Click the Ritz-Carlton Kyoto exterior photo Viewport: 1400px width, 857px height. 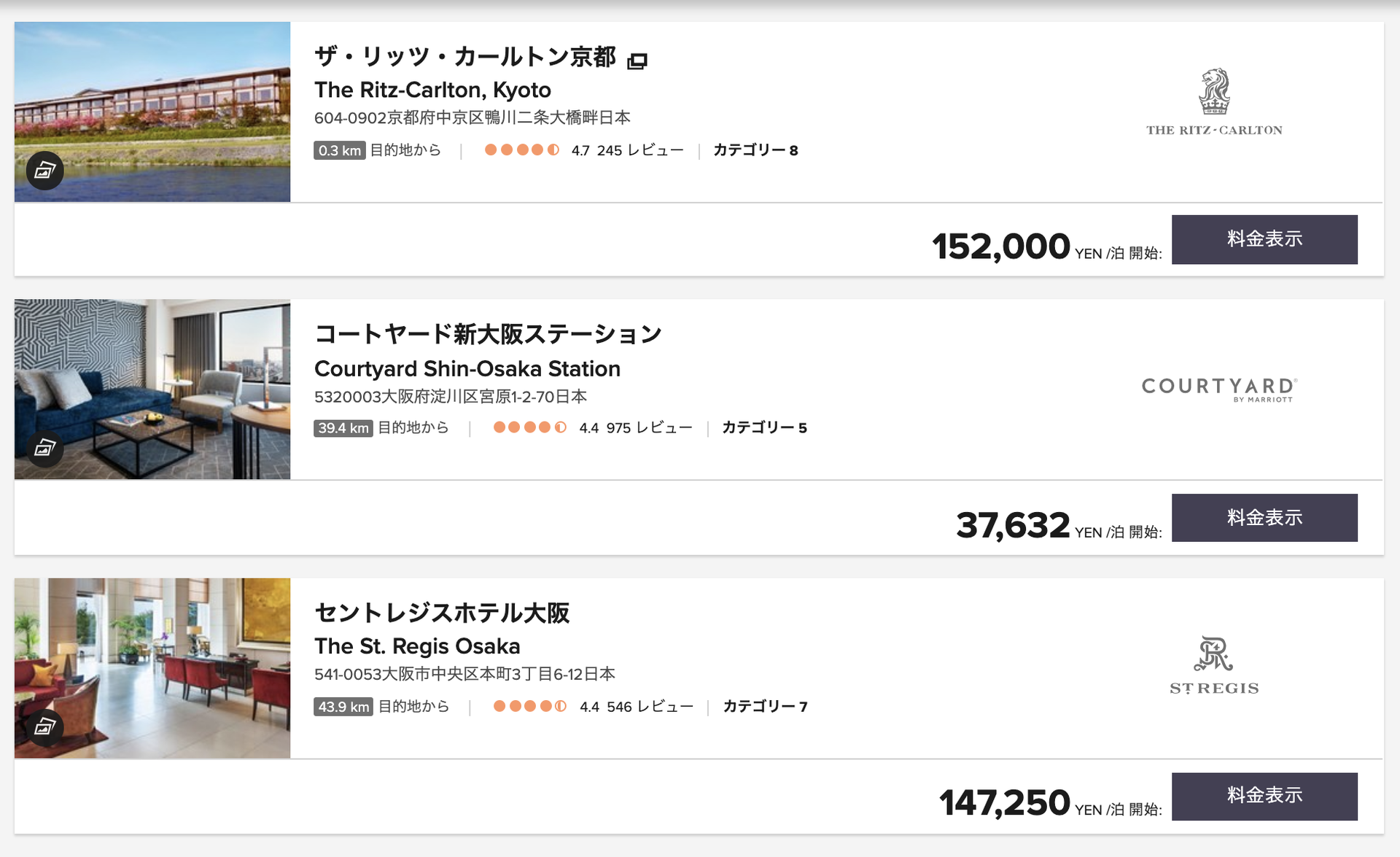(x=152, y=112)
